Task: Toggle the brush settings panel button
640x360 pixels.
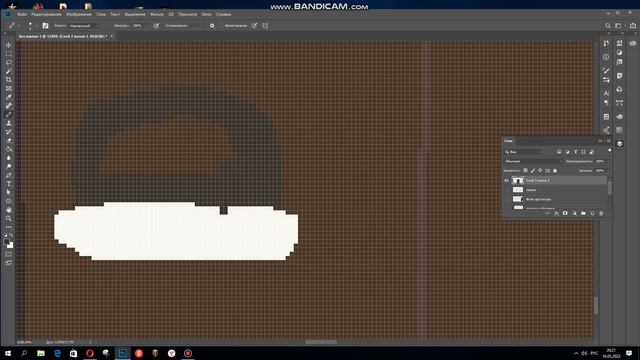Action: [45, 26]
